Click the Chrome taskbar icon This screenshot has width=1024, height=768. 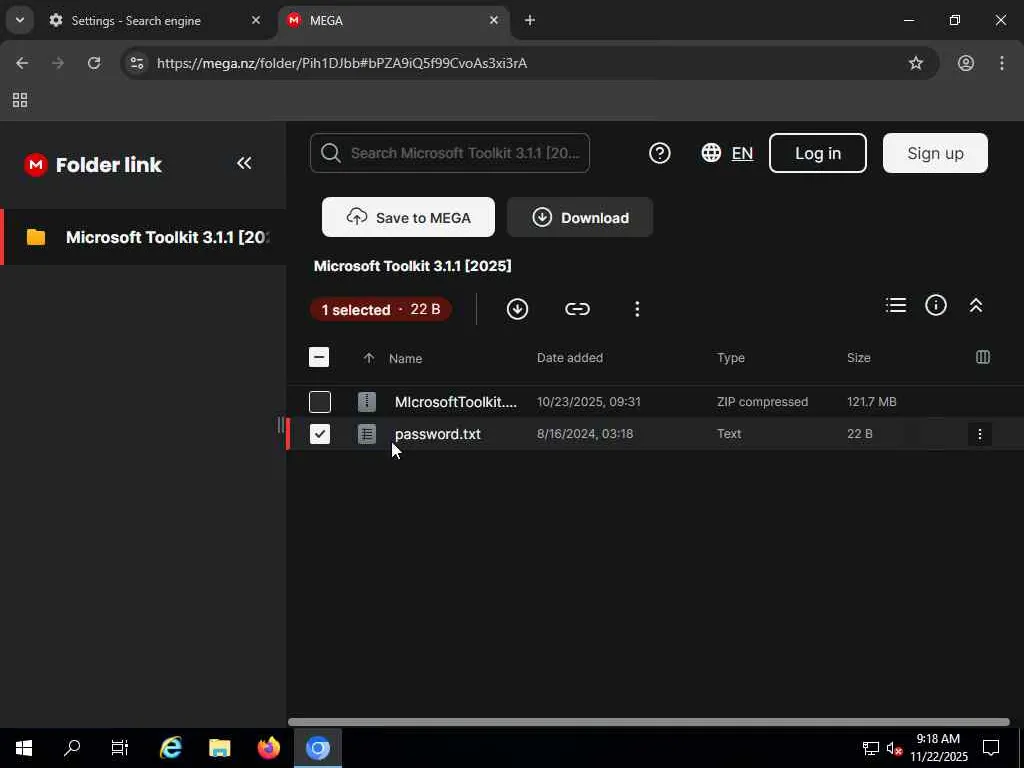coord(318,748)
